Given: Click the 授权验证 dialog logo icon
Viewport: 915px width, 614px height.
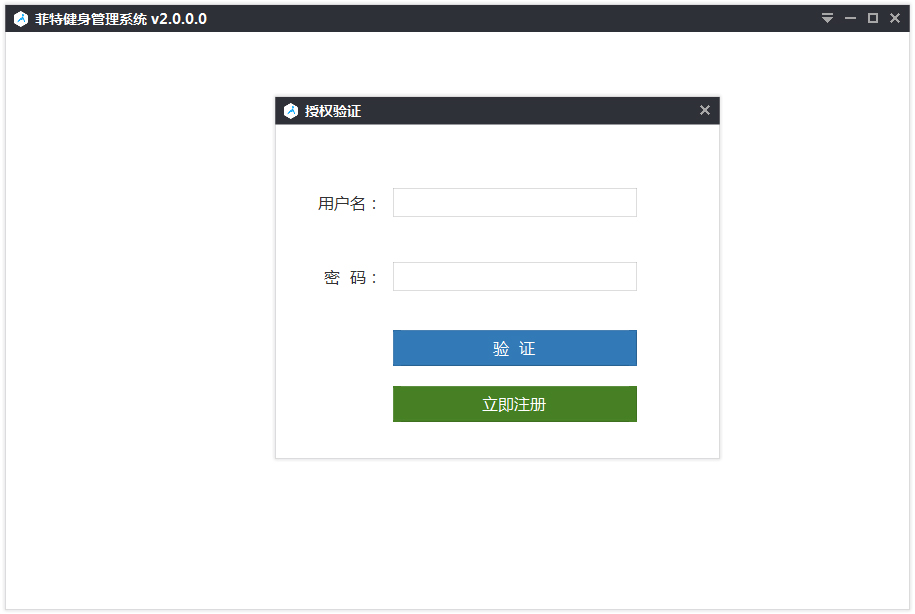Looking at the screenshot, I should tap(291, 111).
